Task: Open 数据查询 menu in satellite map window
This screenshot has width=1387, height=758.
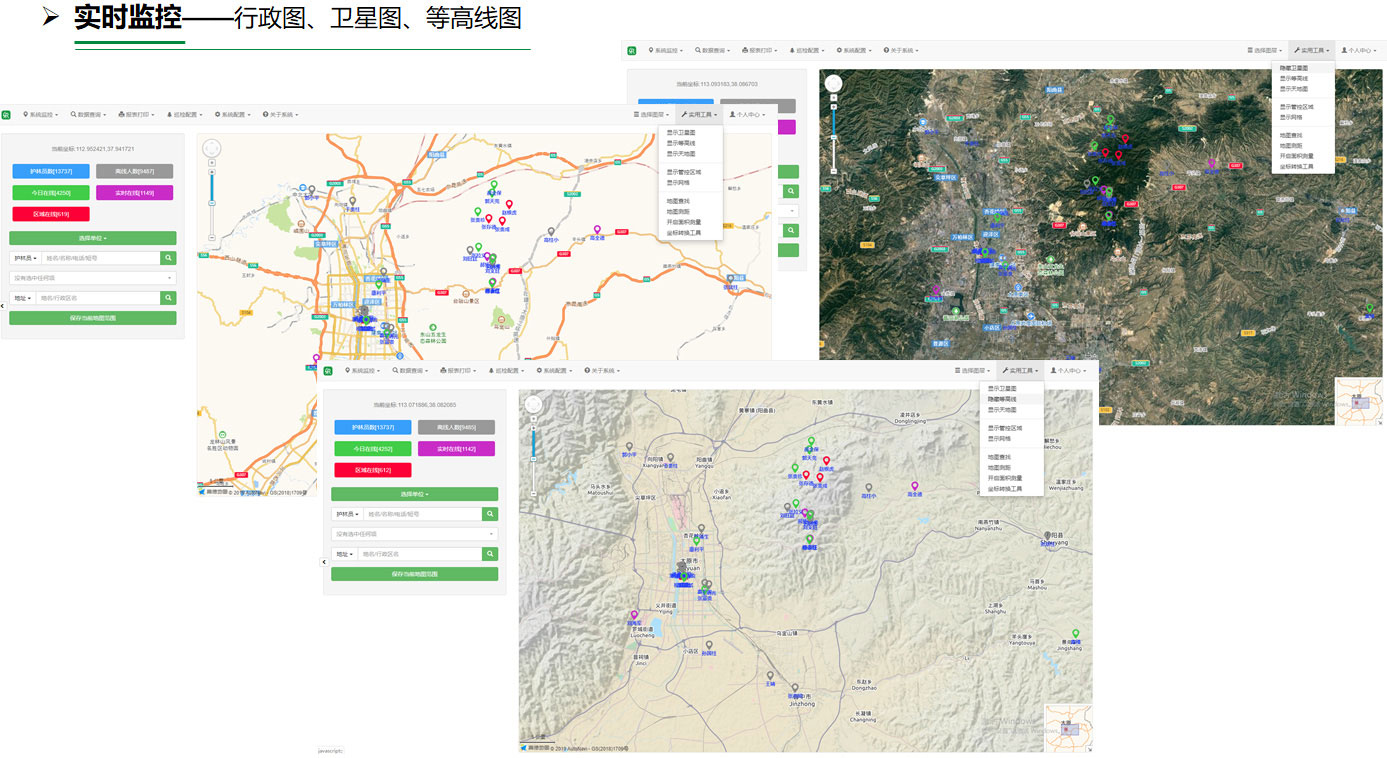Action: point(715,50)
